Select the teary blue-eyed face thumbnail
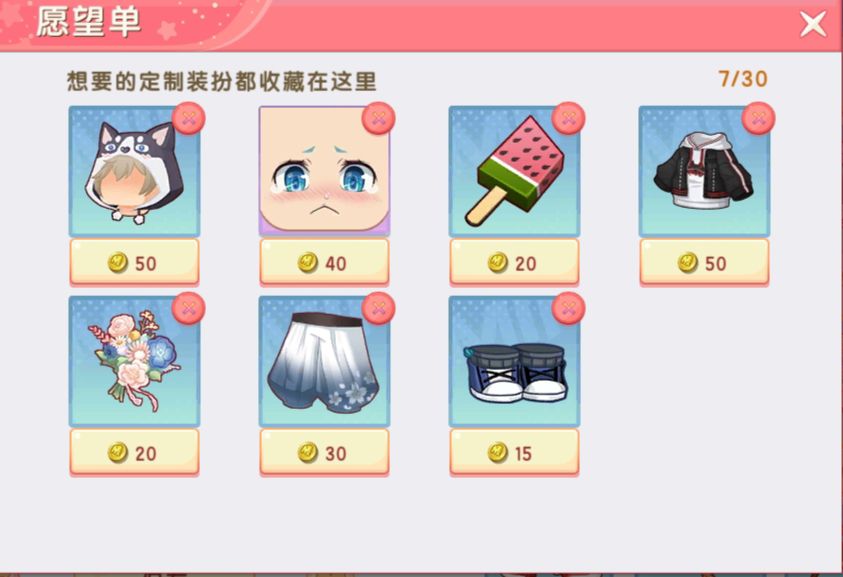 (x=324, y=172)
